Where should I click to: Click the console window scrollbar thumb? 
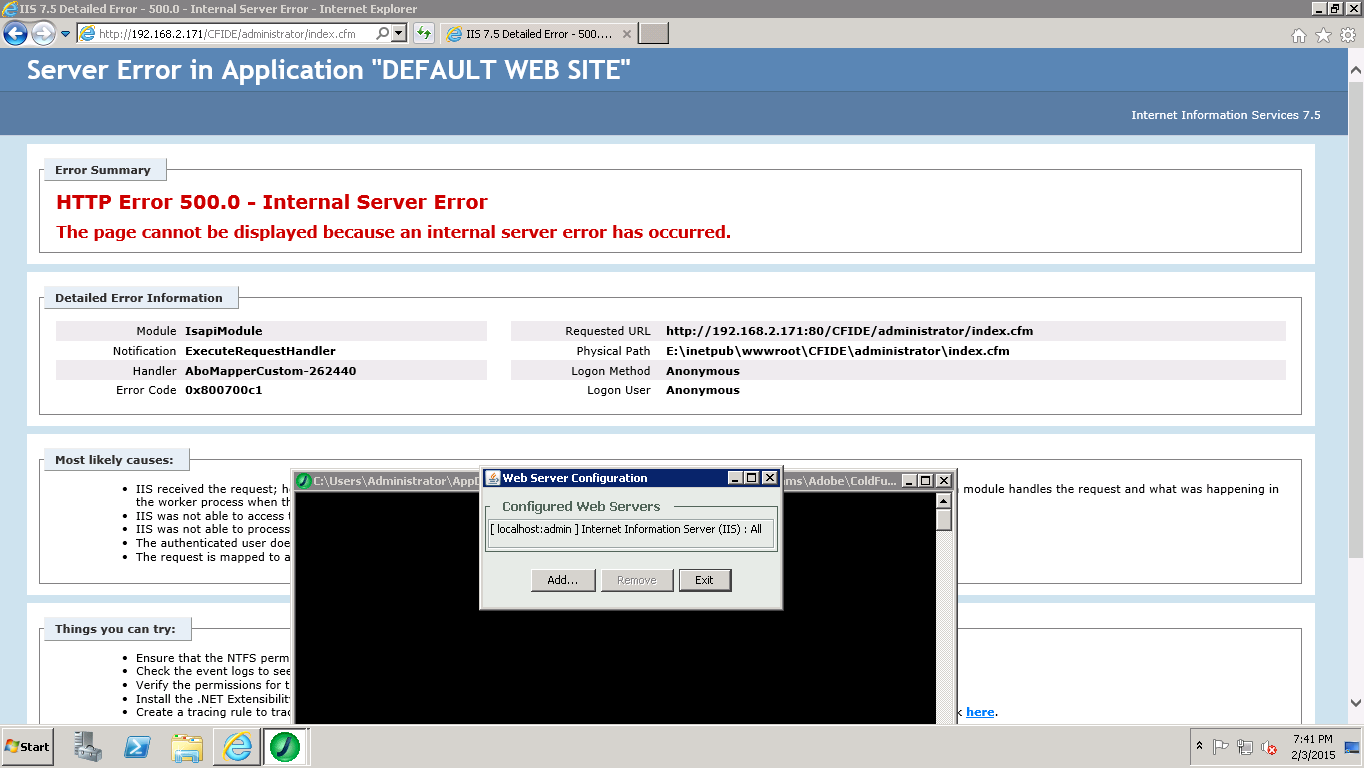pos(944,520)
